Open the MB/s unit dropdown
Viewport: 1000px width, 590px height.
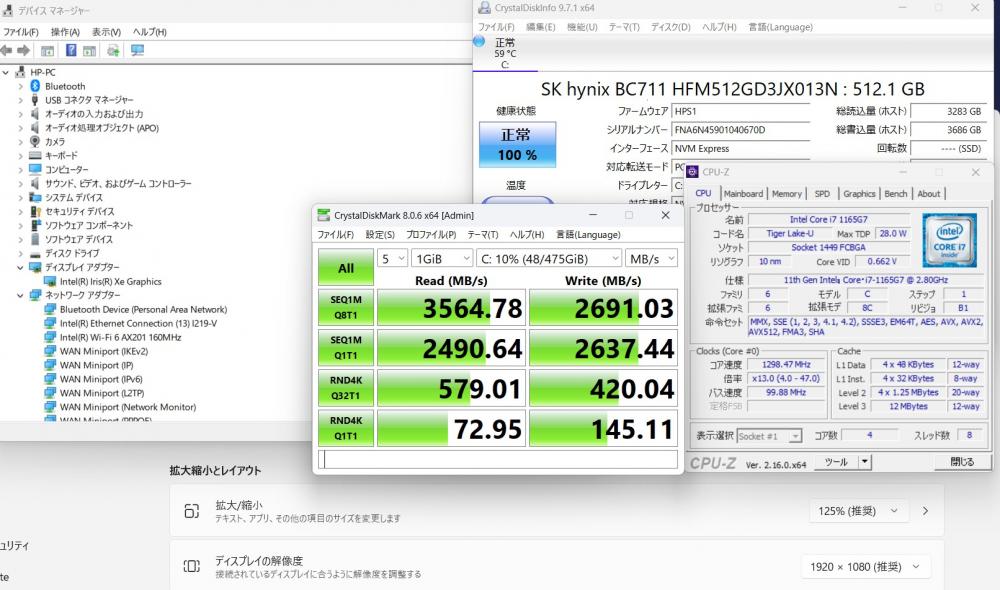pos(651,258)
